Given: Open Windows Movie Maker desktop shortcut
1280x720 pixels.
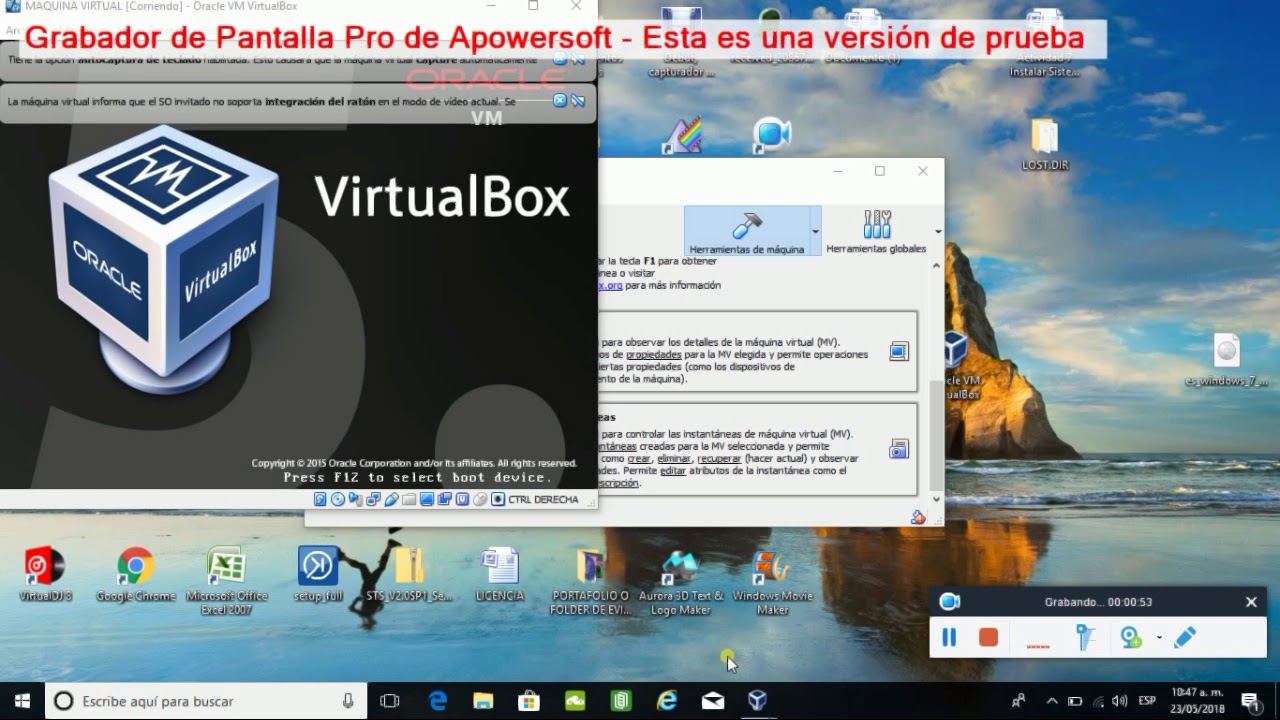Looking at the screenshot, I should (772, 581).
